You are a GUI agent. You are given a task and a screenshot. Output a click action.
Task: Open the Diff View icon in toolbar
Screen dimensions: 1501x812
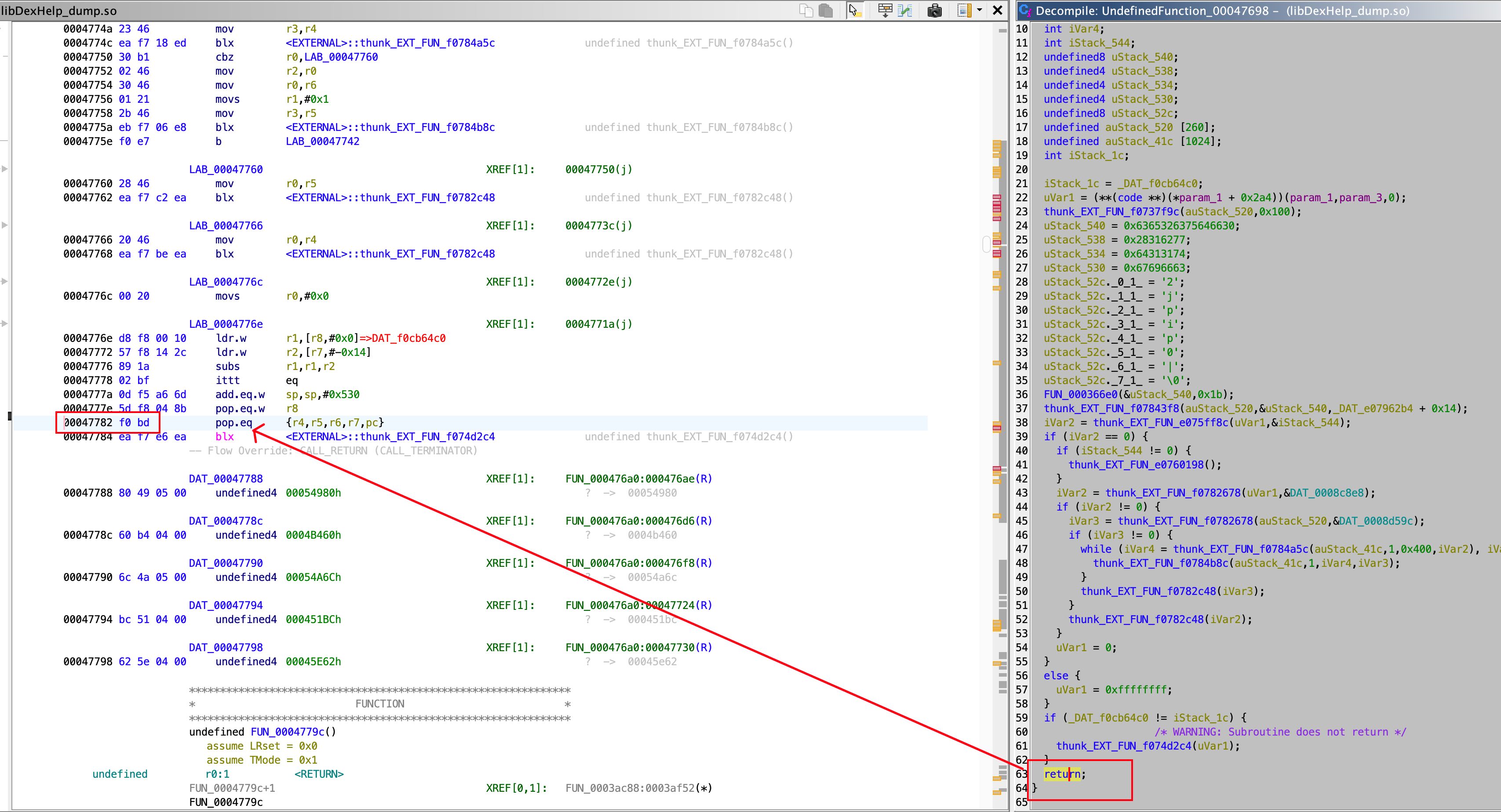coord(905,11)
